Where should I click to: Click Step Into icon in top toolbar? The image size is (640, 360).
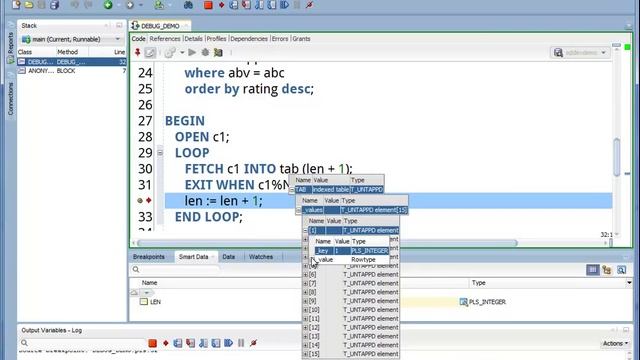(246, 5)
